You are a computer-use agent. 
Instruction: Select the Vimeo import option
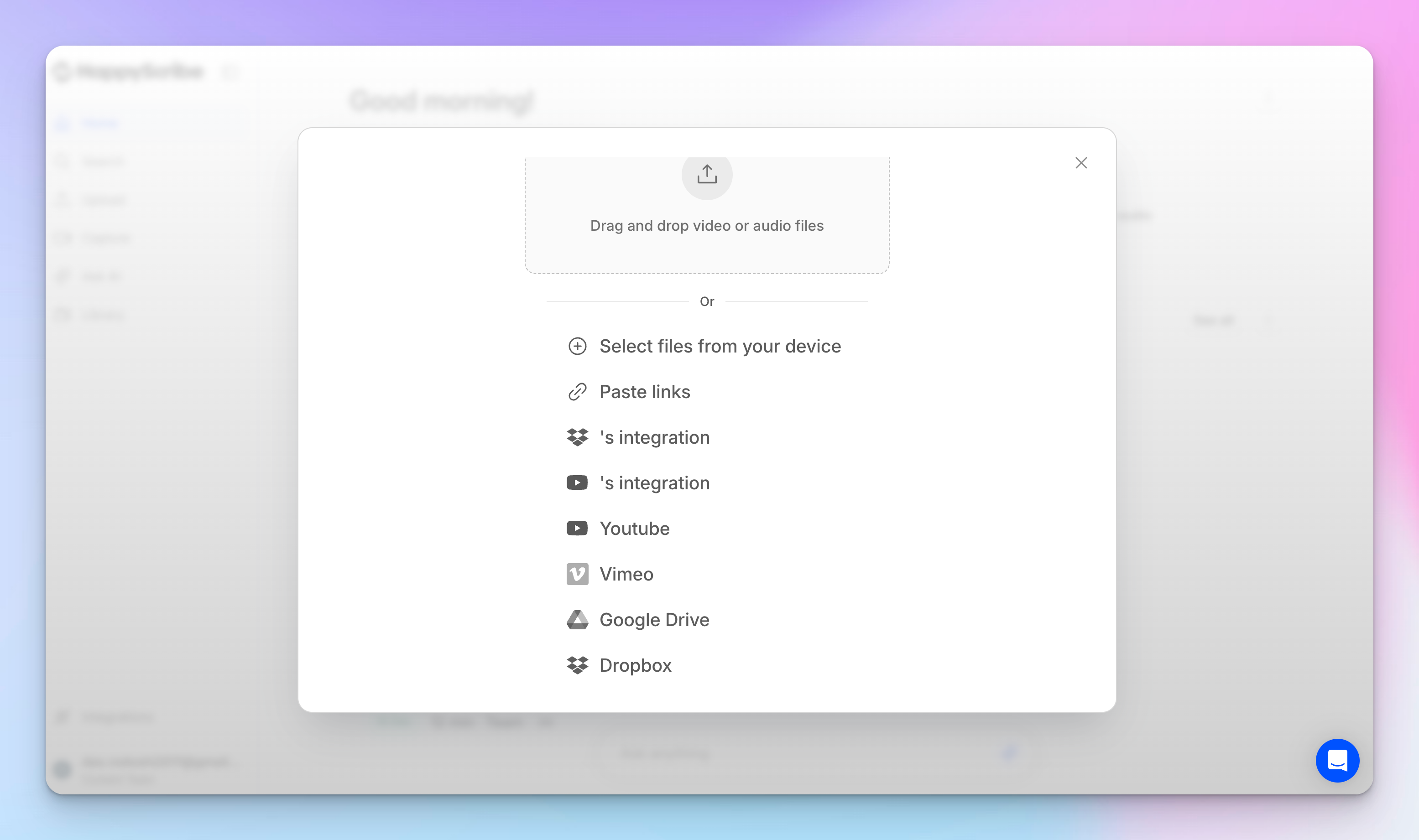coord(626,573)
